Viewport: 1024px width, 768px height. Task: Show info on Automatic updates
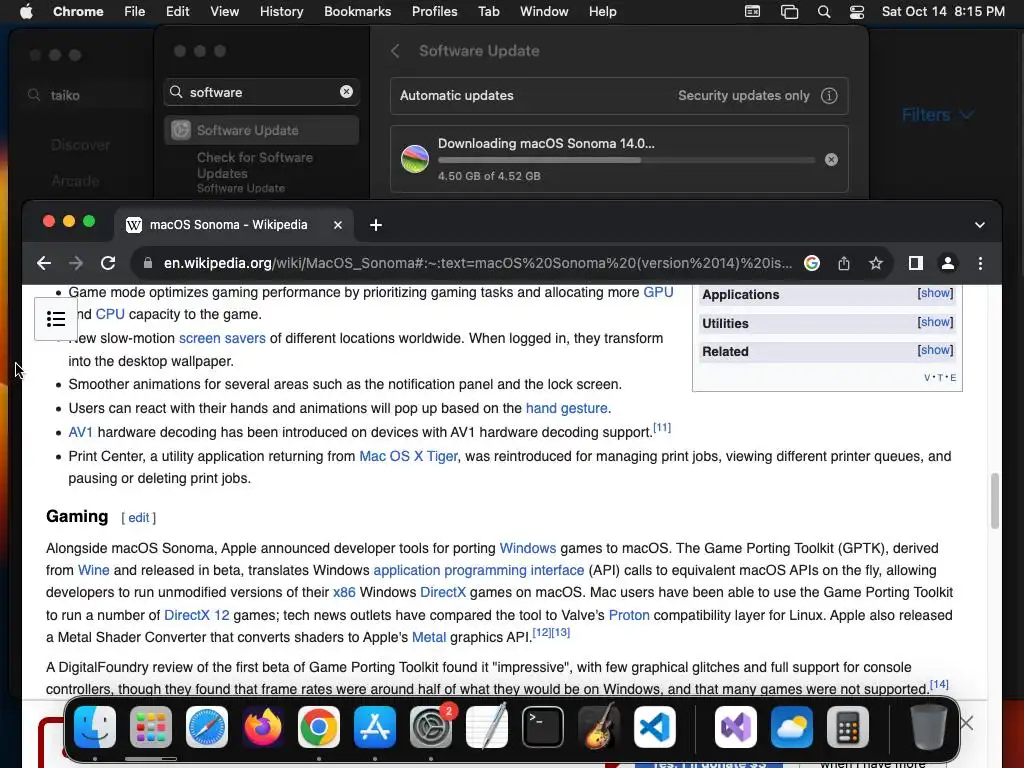tap(829, 96)
